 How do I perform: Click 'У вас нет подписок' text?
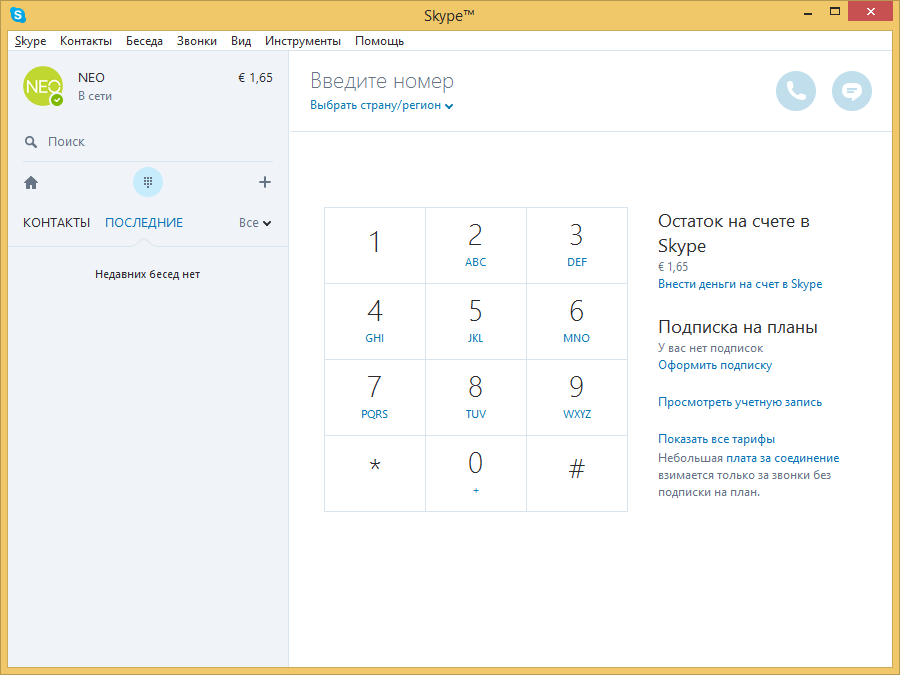(x=711, y=348)
